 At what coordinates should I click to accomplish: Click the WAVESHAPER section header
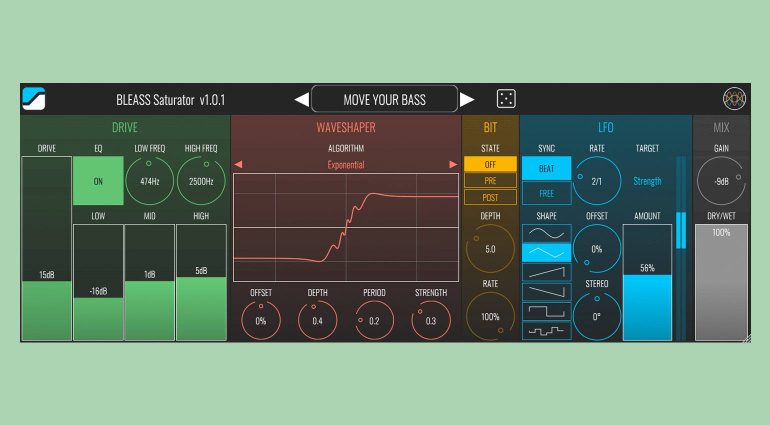[x=346, y=128]
